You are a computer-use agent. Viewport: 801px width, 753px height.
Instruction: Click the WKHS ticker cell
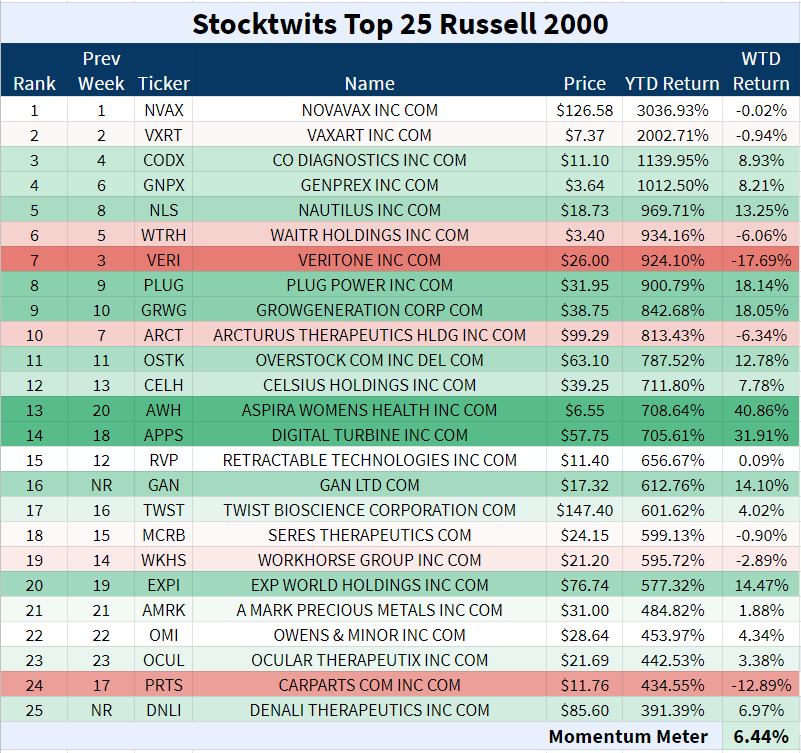pyautogui.click(x=163, y=560)
